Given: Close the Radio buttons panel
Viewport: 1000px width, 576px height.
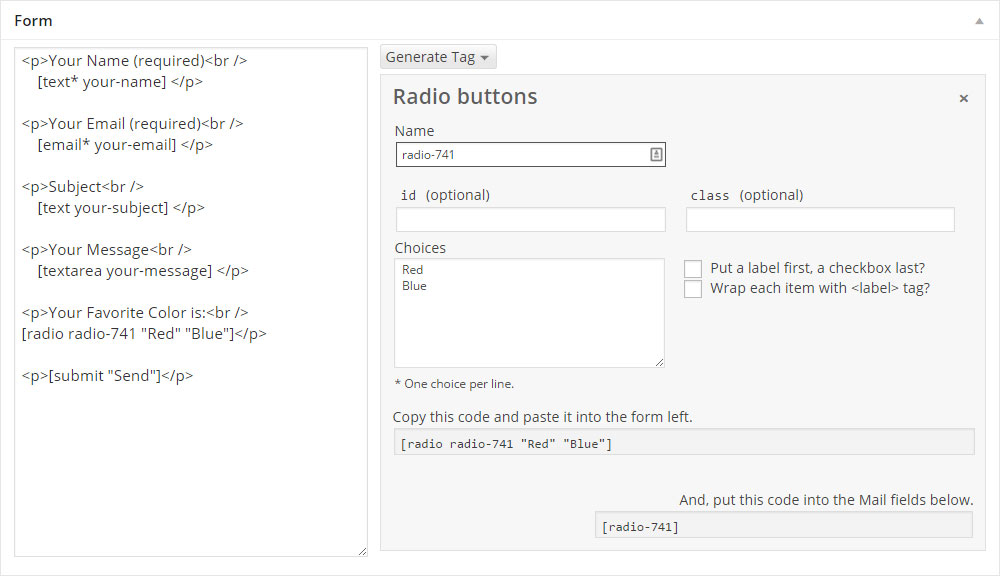Looking at the screenshot, I should pos(964,98).
